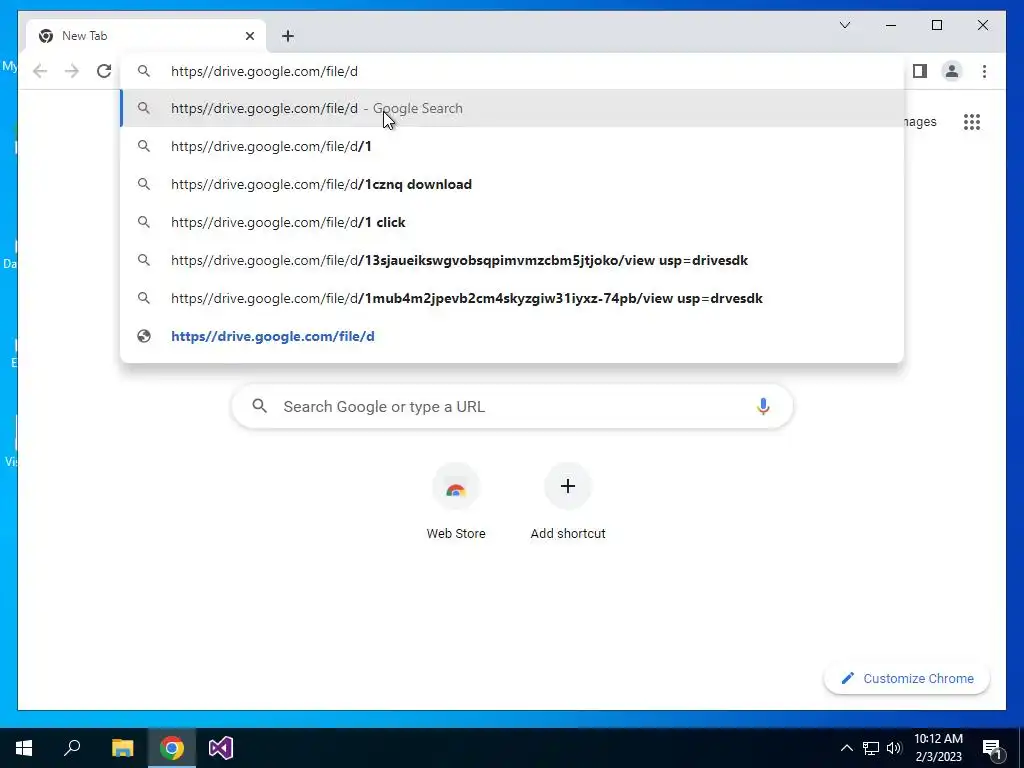Viewport: 1024px width, 768px height.
Task: Select suggestion ending in '/d/1'
Action: pos(512,146)
